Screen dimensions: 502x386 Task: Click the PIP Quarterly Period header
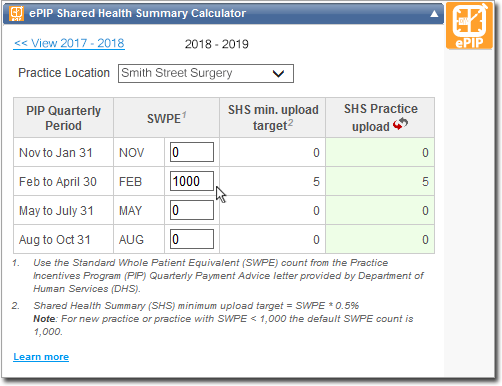coord(63,118)
